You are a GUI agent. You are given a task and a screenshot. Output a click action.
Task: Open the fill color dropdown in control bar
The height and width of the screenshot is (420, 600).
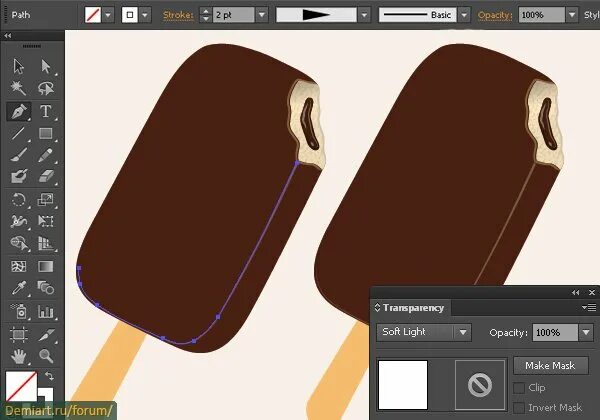108,15
